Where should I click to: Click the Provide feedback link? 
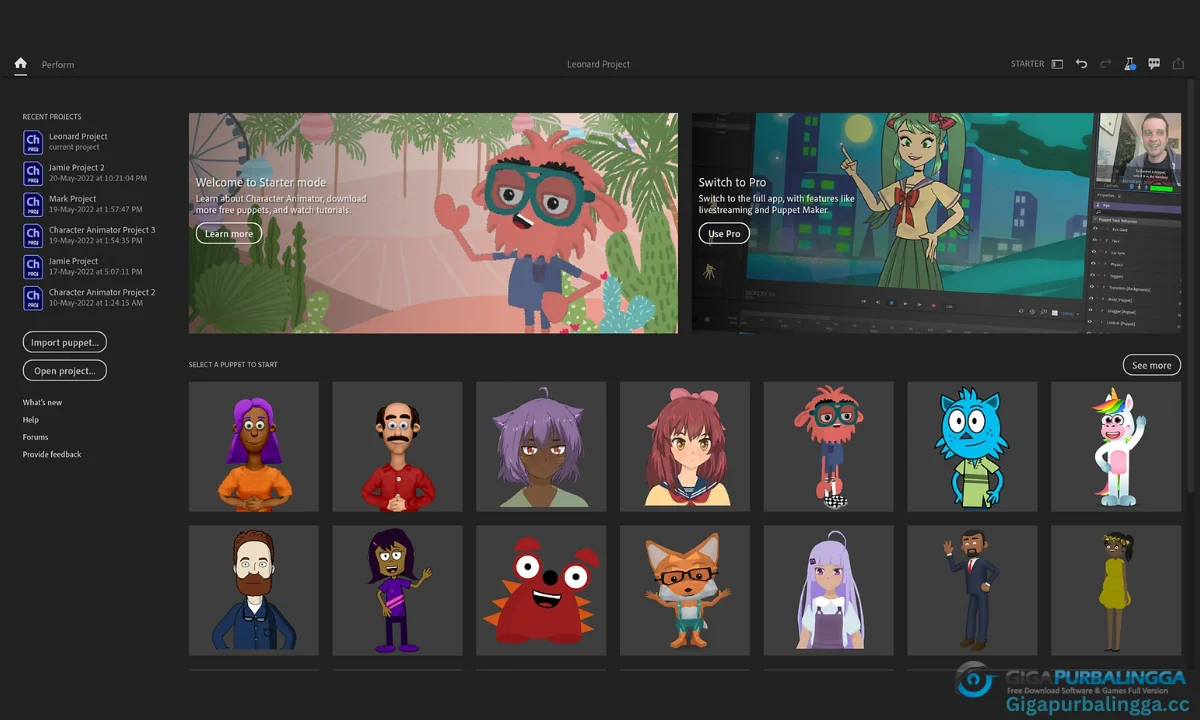(52, 454)
